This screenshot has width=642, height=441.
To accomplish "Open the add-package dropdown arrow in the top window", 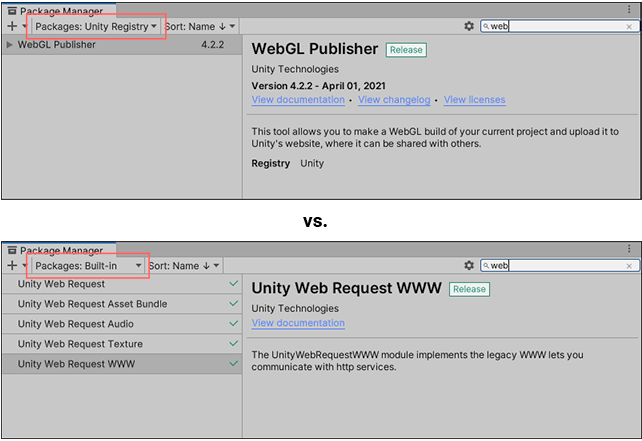I will 25,26.
